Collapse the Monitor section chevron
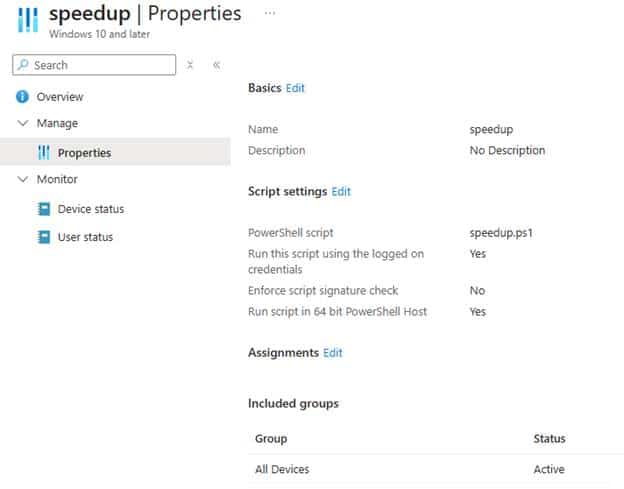This screenshot has height=489, width=624. coord(22,179)
